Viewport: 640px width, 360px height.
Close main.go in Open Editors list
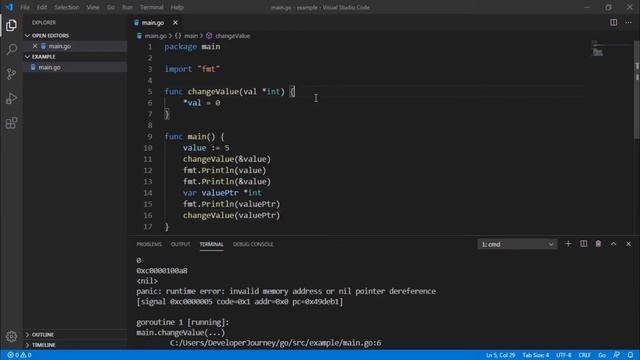35,46
